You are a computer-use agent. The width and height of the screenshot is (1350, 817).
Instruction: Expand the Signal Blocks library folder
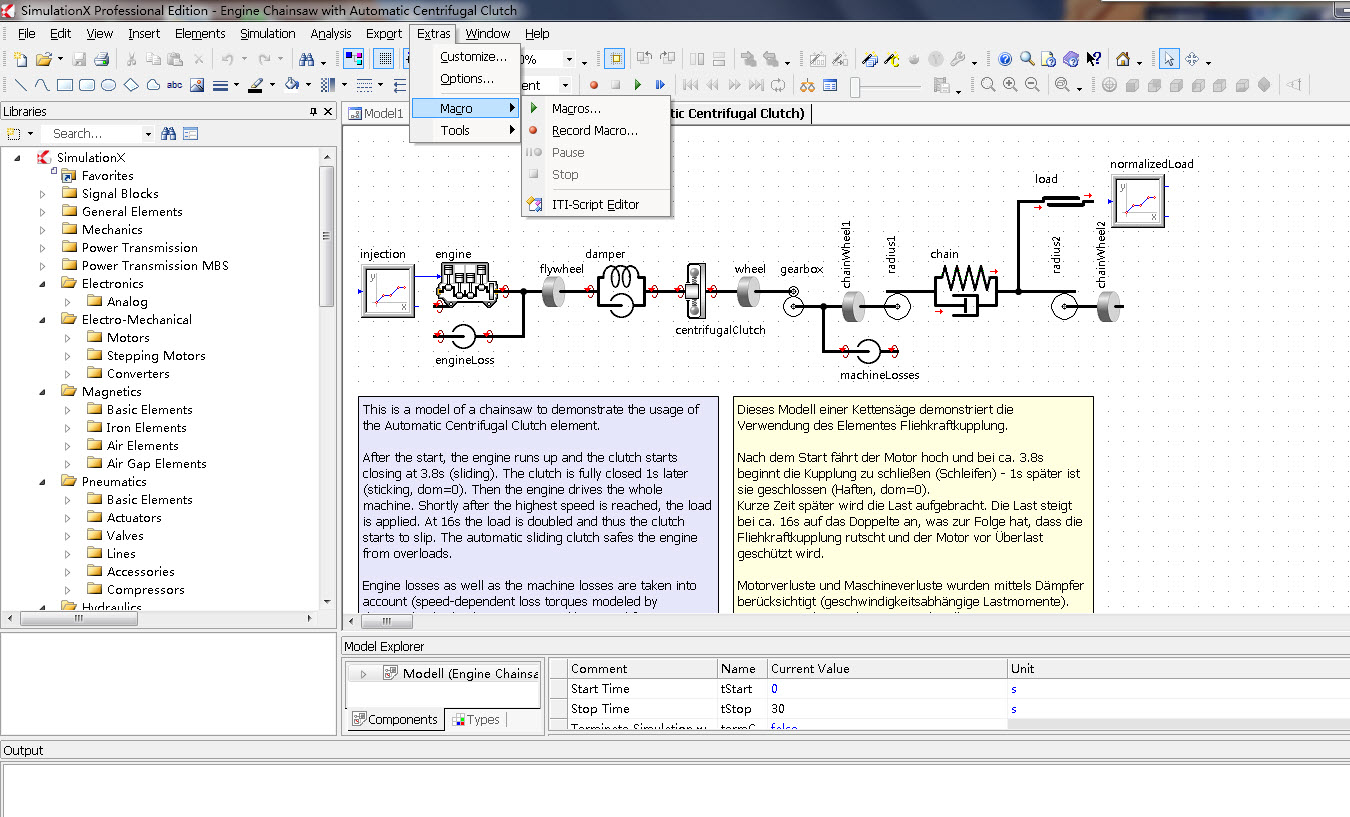coord(43,194)
